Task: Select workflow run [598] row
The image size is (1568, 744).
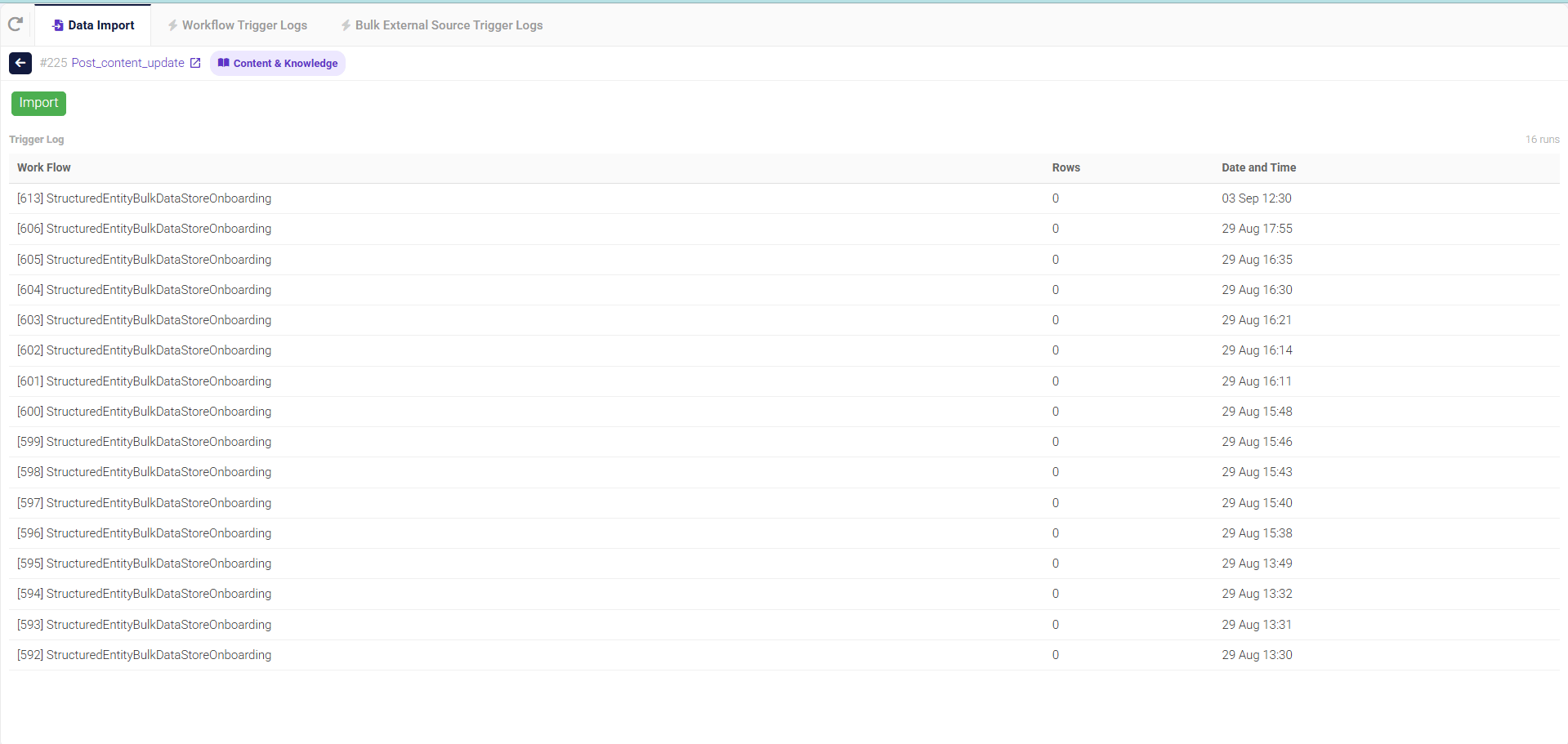Action: 784,472
